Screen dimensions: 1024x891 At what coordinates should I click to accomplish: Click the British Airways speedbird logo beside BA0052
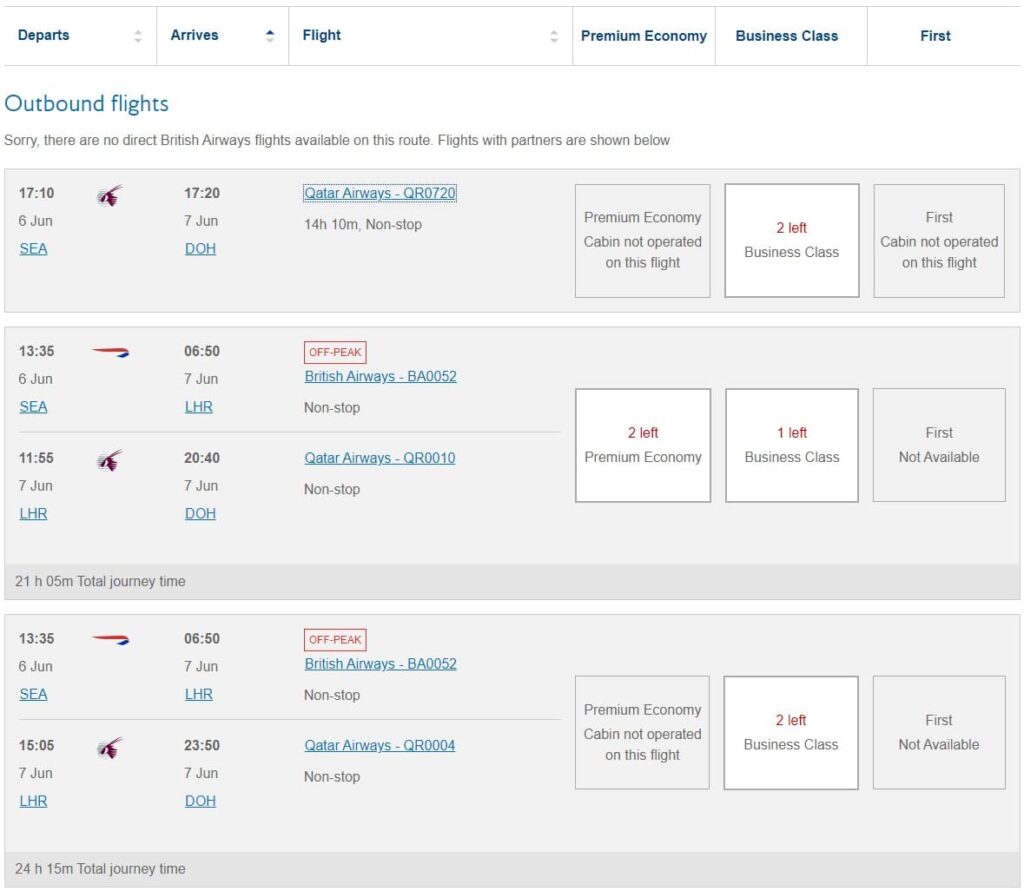point(110,350)
